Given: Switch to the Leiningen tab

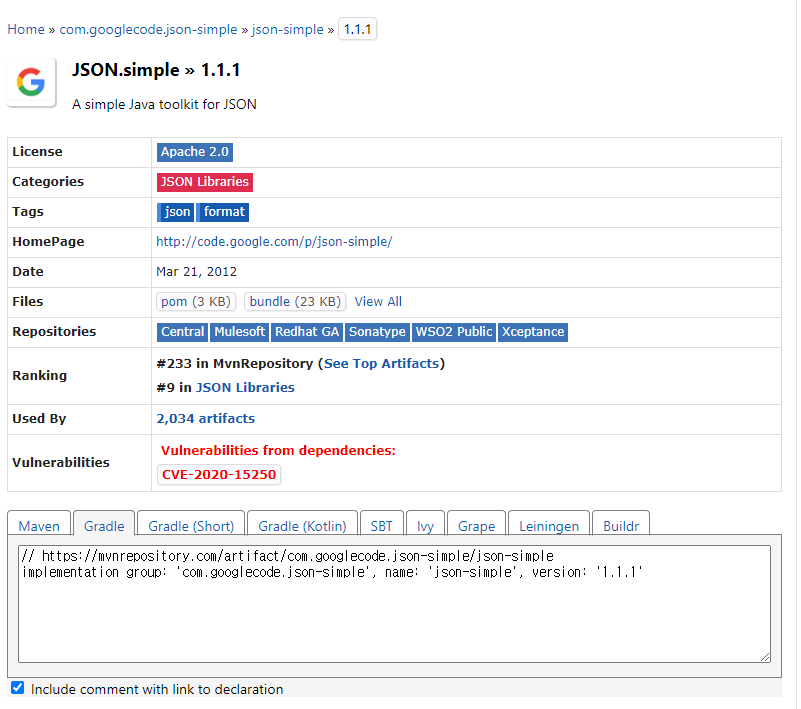Looking at the screenshot, I should coord(549,523).
